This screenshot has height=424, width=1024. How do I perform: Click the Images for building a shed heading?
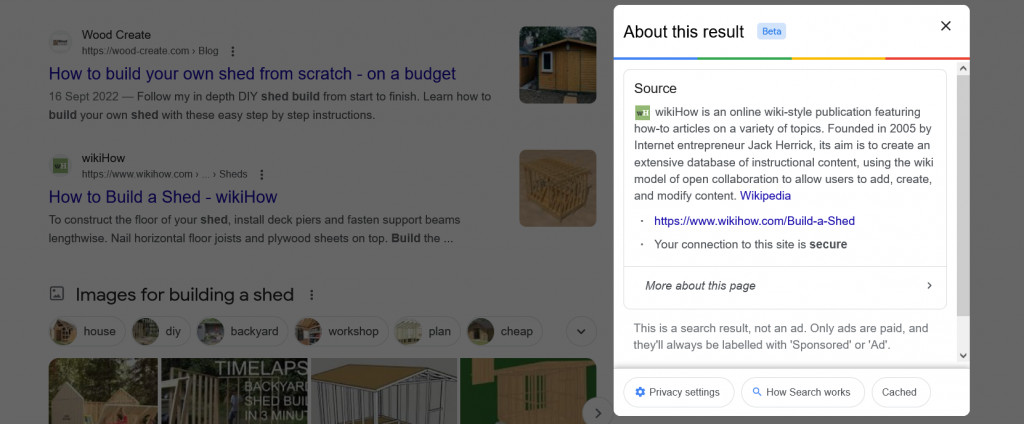[185, 295]
